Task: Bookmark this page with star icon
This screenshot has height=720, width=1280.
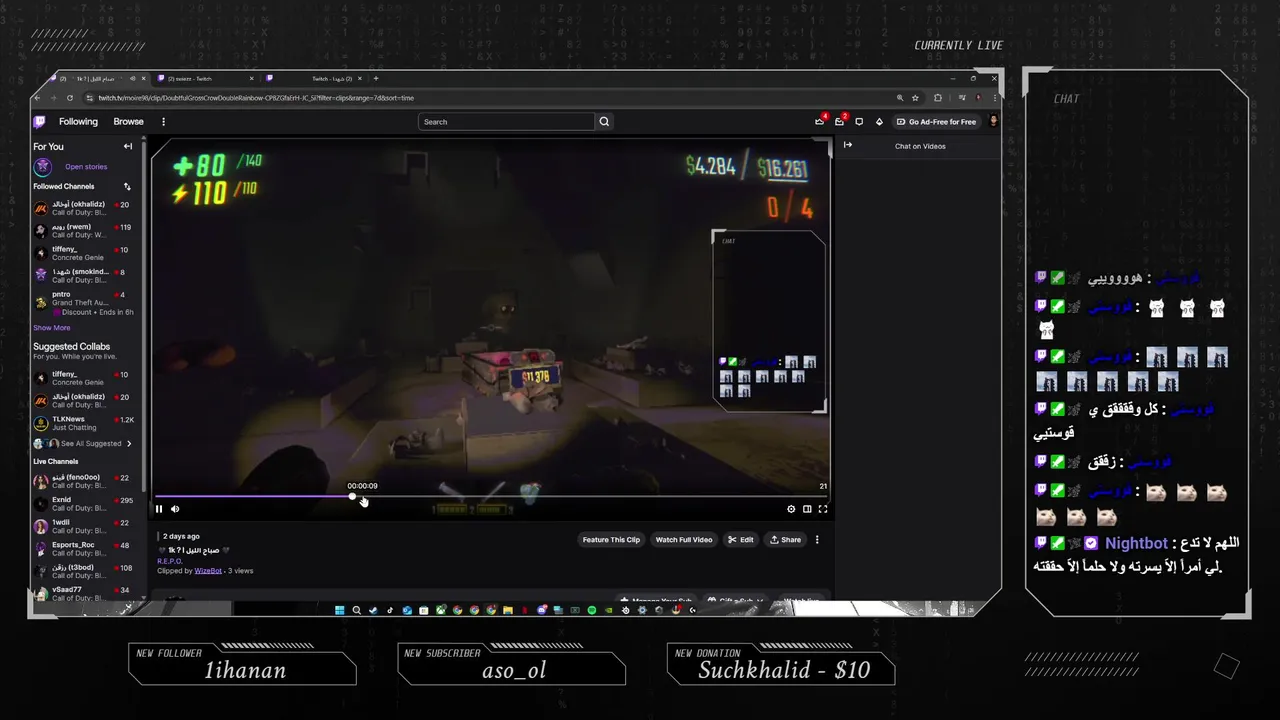Action: click(915, 98)
